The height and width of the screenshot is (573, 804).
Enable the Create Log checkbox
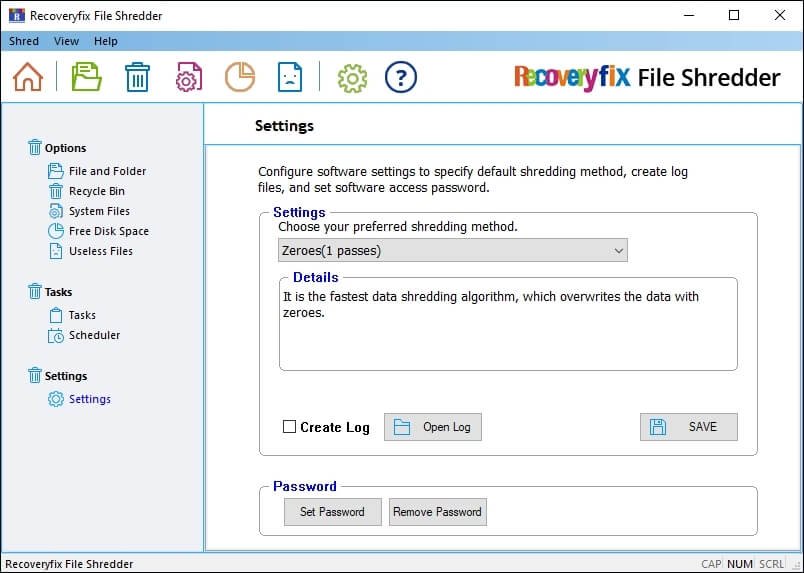click(290, 427)
